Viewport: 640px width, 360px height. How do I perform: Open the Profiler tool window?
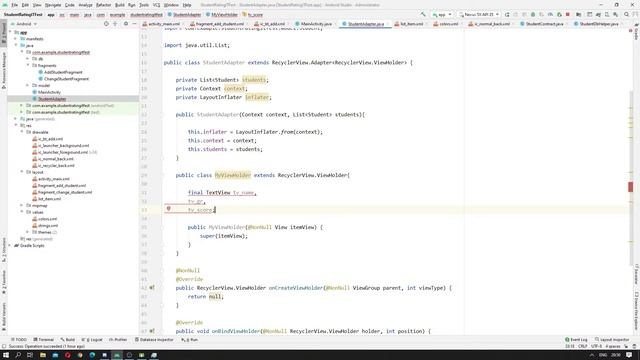point(118,340)
